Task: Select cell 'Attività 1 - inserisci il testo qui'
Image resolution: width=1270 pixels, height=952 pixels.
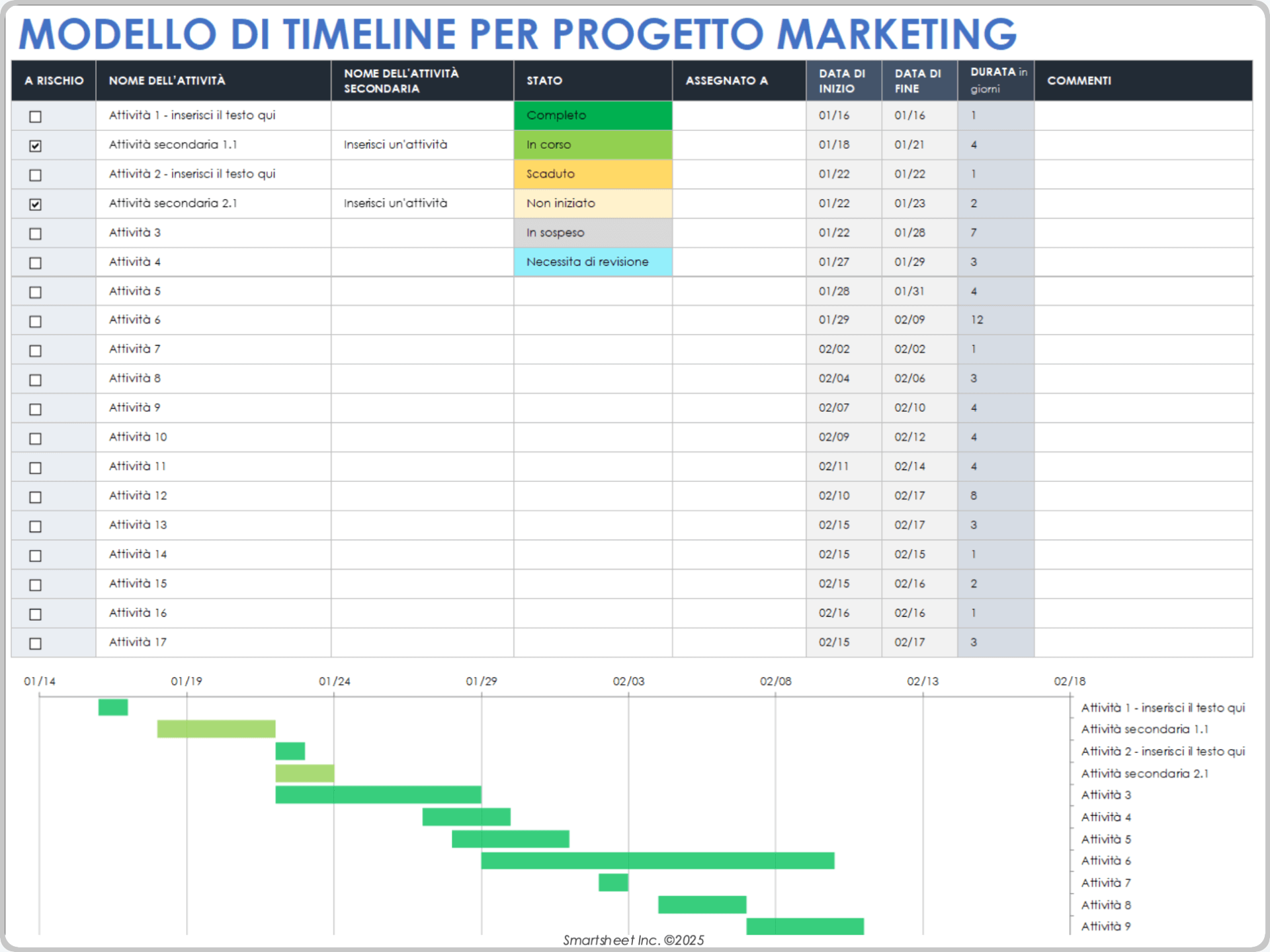Action: pyautogui.click(x=213, y=115)
